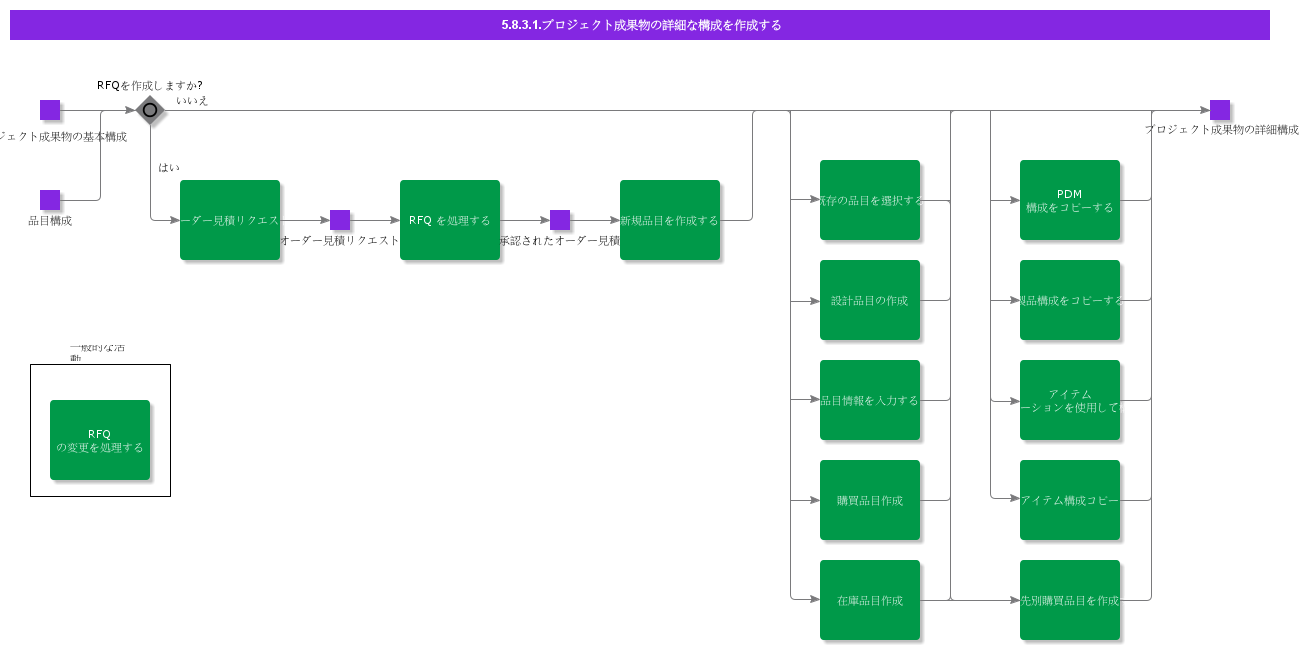Select the purple 品目構成 event square

(x=50, y=200)
